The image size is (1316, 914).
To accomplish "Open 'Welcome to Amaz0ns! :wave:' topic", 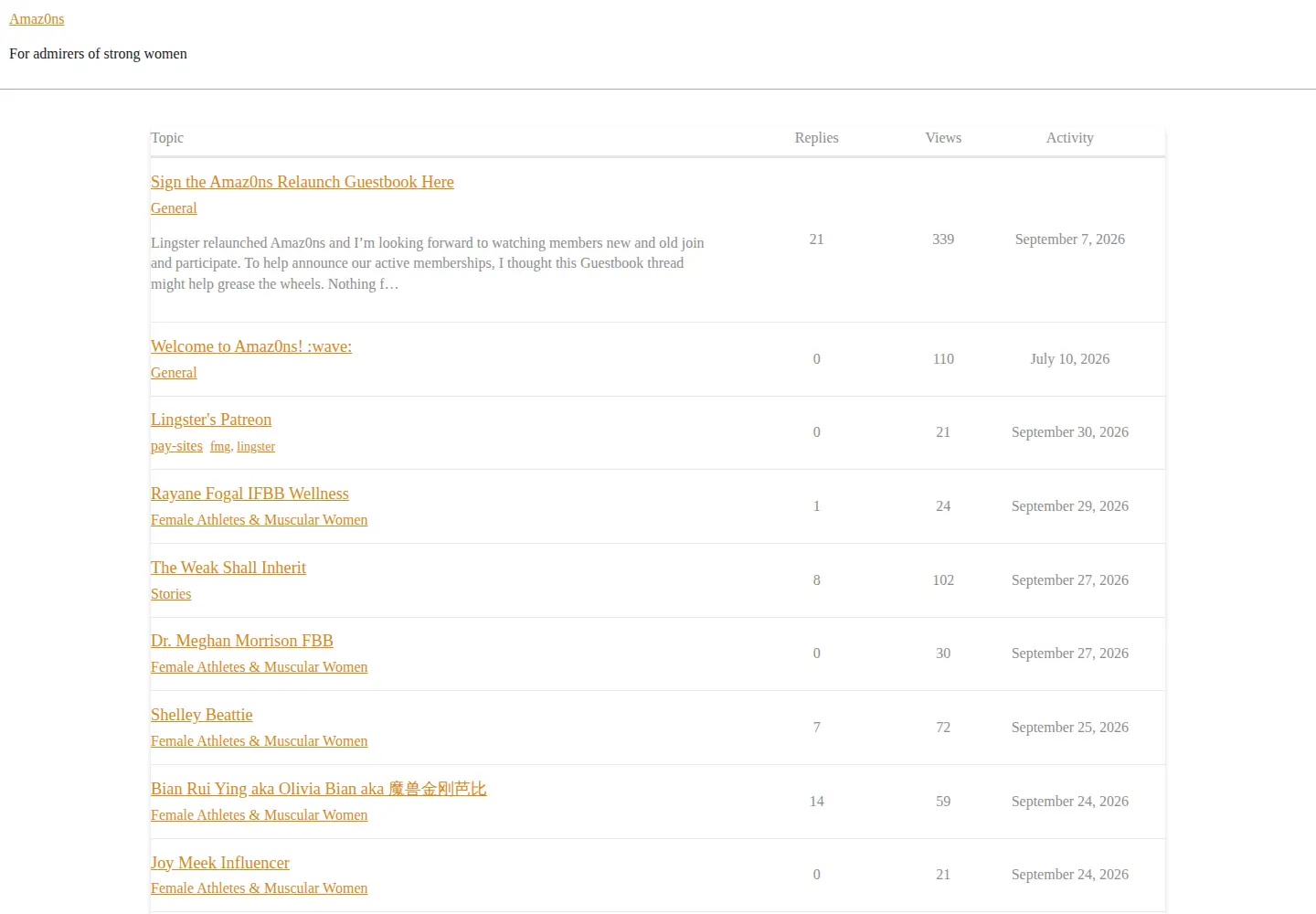I will coord(251,346).
